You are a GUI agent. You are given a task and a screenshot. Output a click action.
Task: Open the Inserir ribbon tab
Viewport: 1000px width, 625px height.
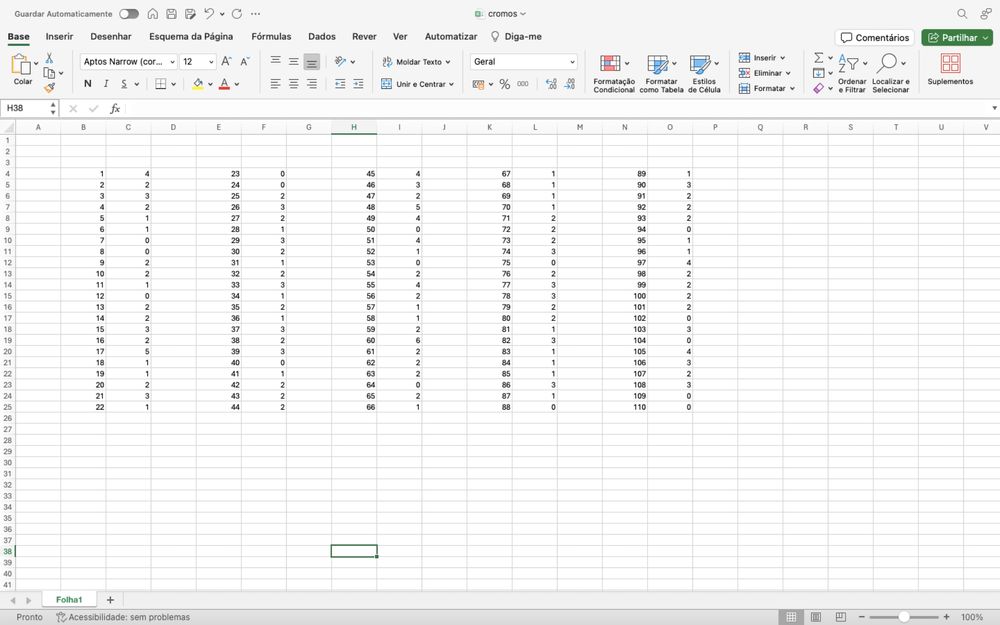coord(59,36)
